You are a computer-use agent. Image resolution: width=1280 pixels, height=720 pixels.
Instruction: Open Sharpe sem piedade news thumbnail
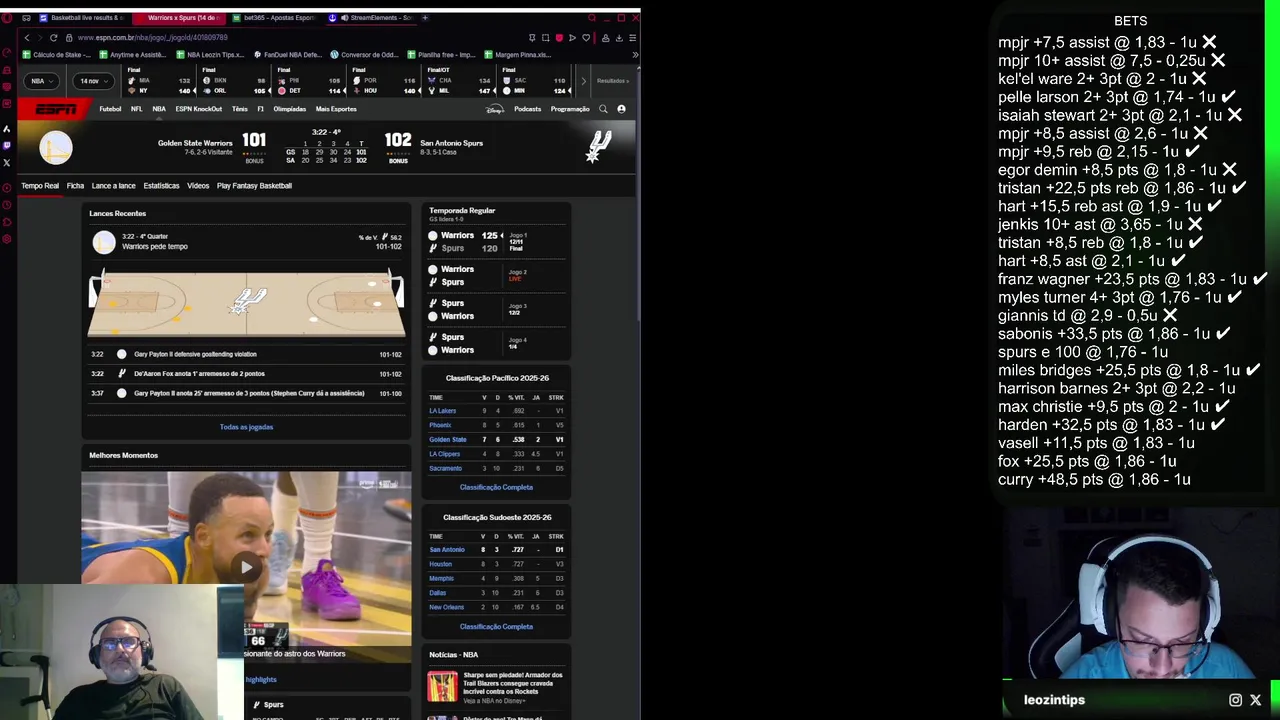(x=442, y=686)
